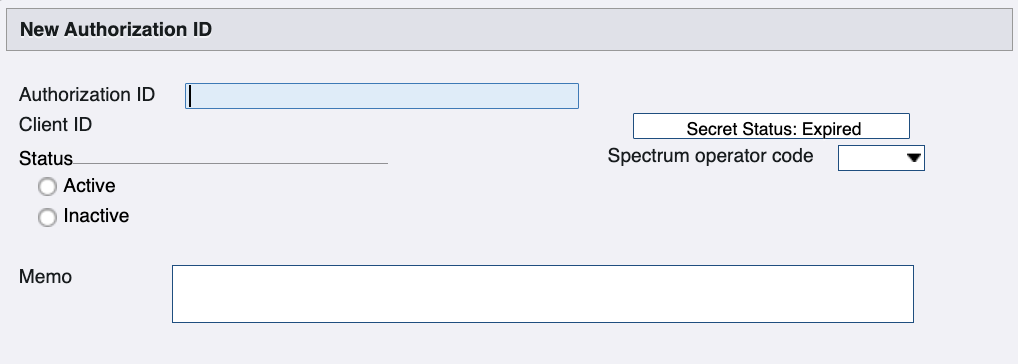
Task: Select the Active status radio button
Action: coord(47,187)
